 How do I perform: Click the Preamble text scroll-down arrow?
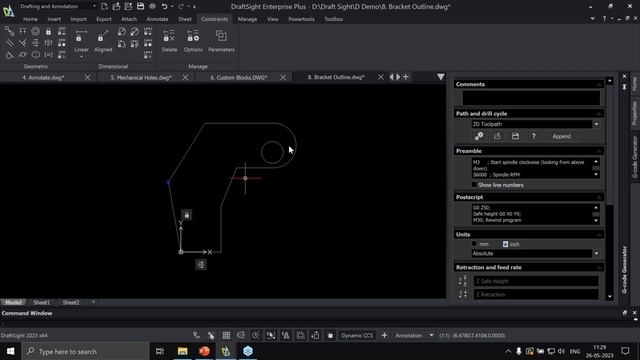tap(596, 175)
